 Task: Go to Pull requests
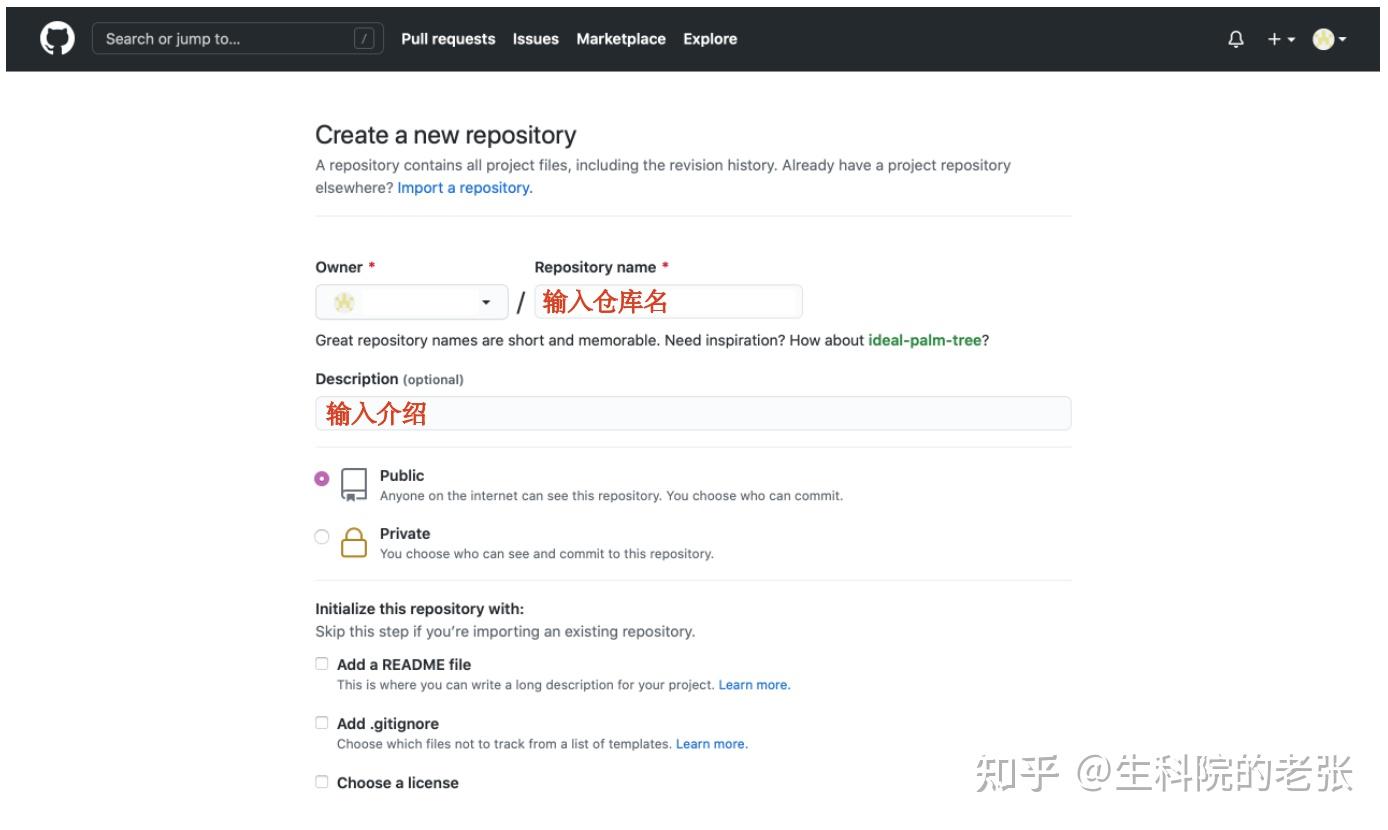pos(447,38)
